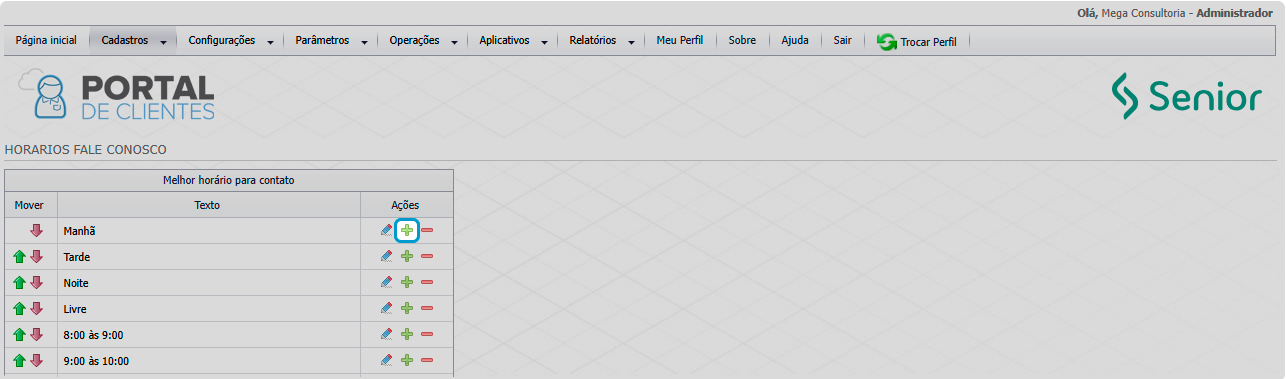1286x379 pixels.
Task: Click the add icon in Noite row
Action: pyautogui.click(x=407, y=283)
